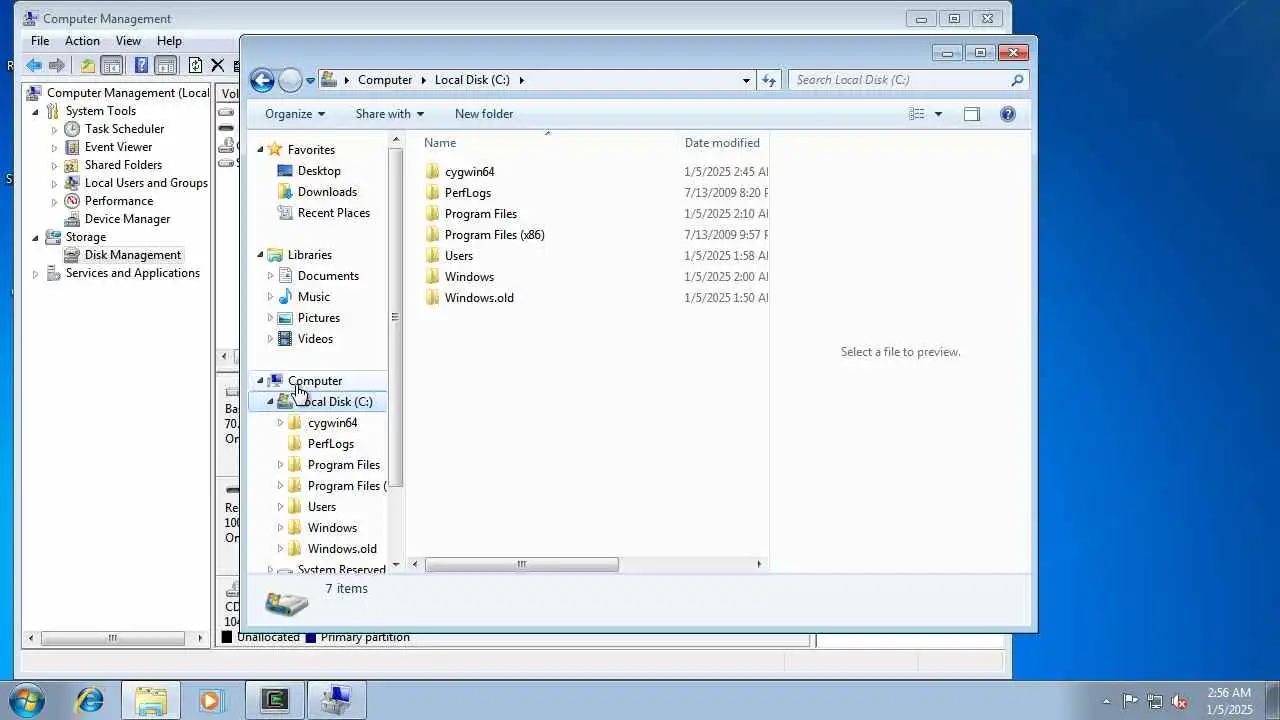The width and height of the screenshot is (1280, 720).
Task: Expand the Documents library node
Action: coord(270,276)
